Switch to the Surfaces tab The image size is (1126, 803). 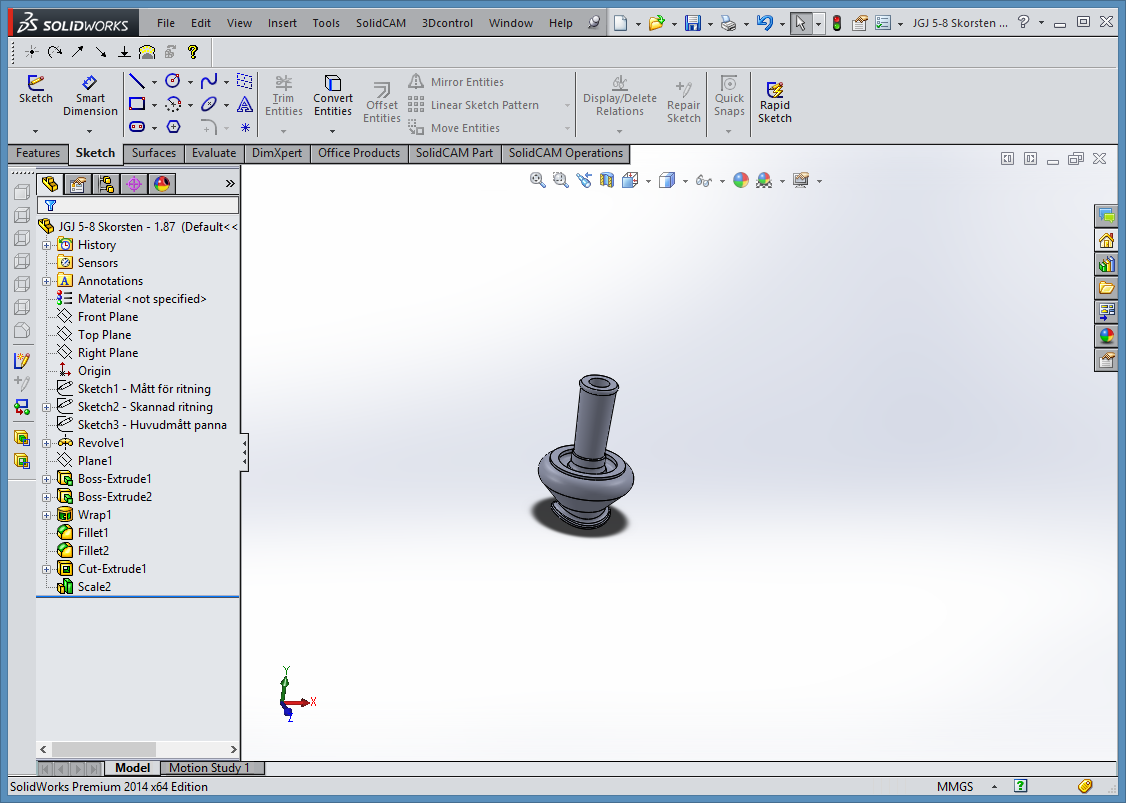154,153
